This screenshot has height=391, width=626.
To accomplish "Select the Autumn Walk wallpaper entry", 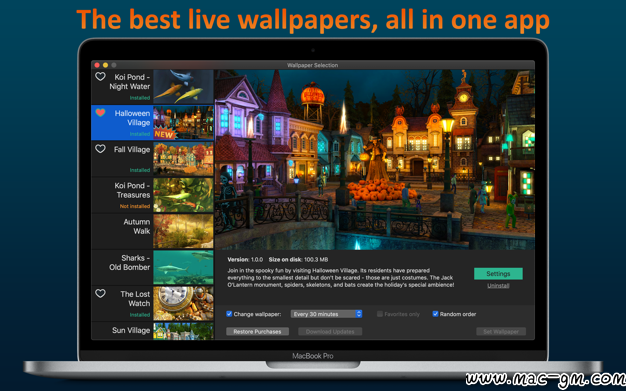I will point(153,231).
